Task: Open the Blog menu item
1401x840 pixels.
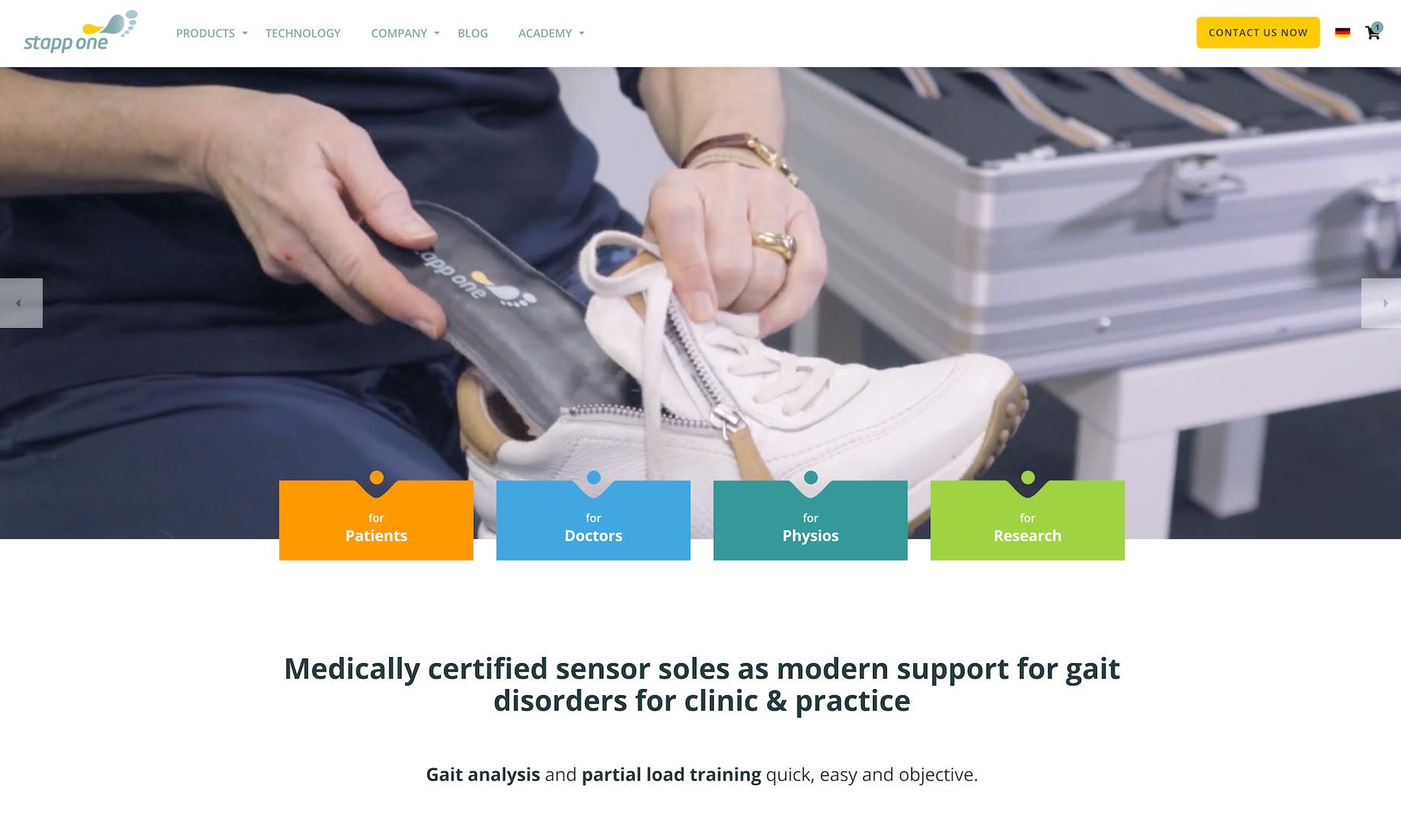Action: coord(472,33)
